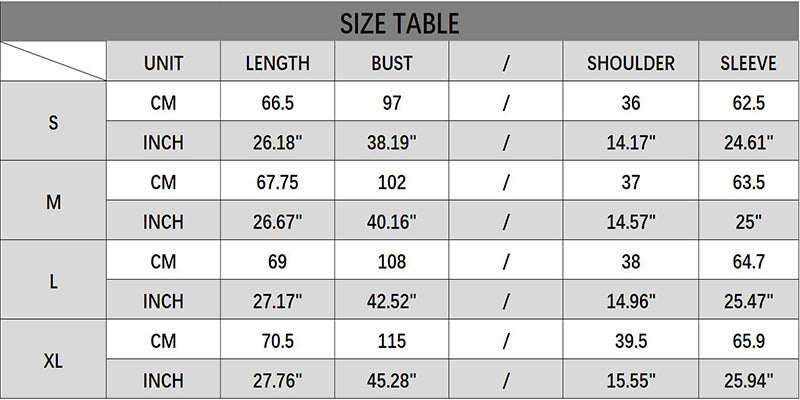Viewport: 800px width, 400px height.
Task: Click the SHOULDER column header
Action: point(631,63)
